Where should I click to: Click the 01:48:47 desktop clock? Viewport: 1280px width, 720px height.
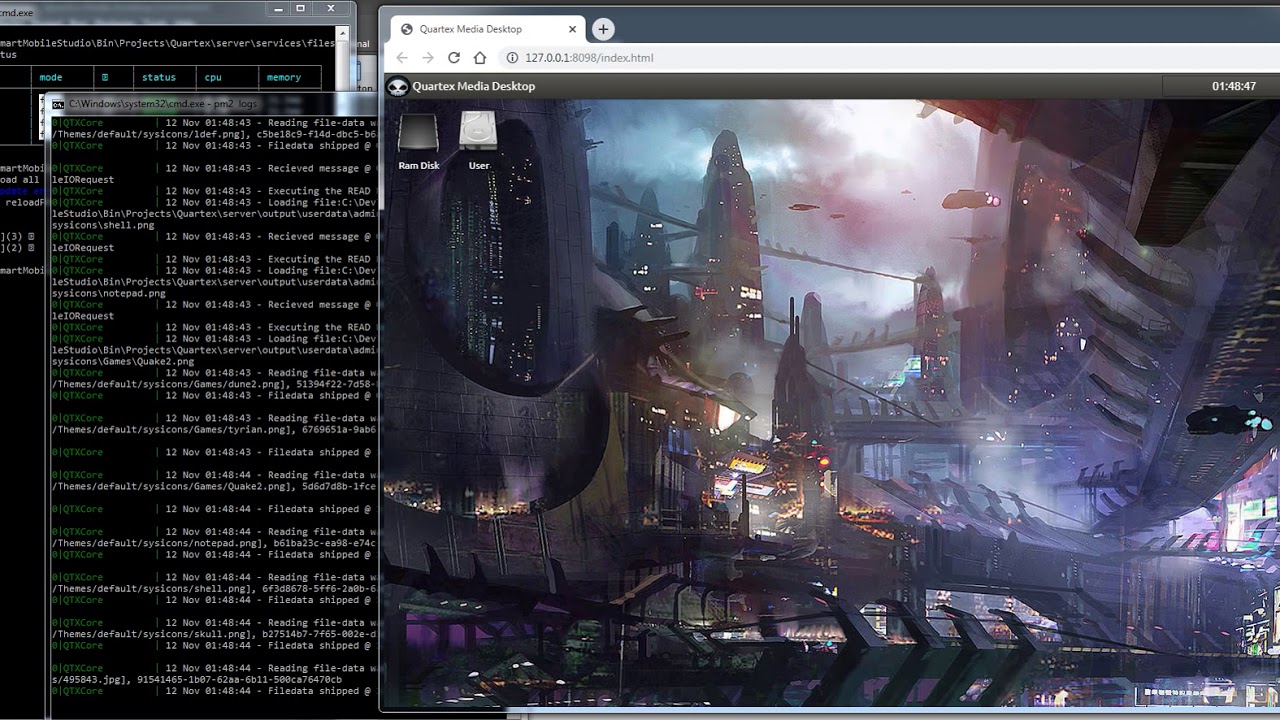[1234, 87]
